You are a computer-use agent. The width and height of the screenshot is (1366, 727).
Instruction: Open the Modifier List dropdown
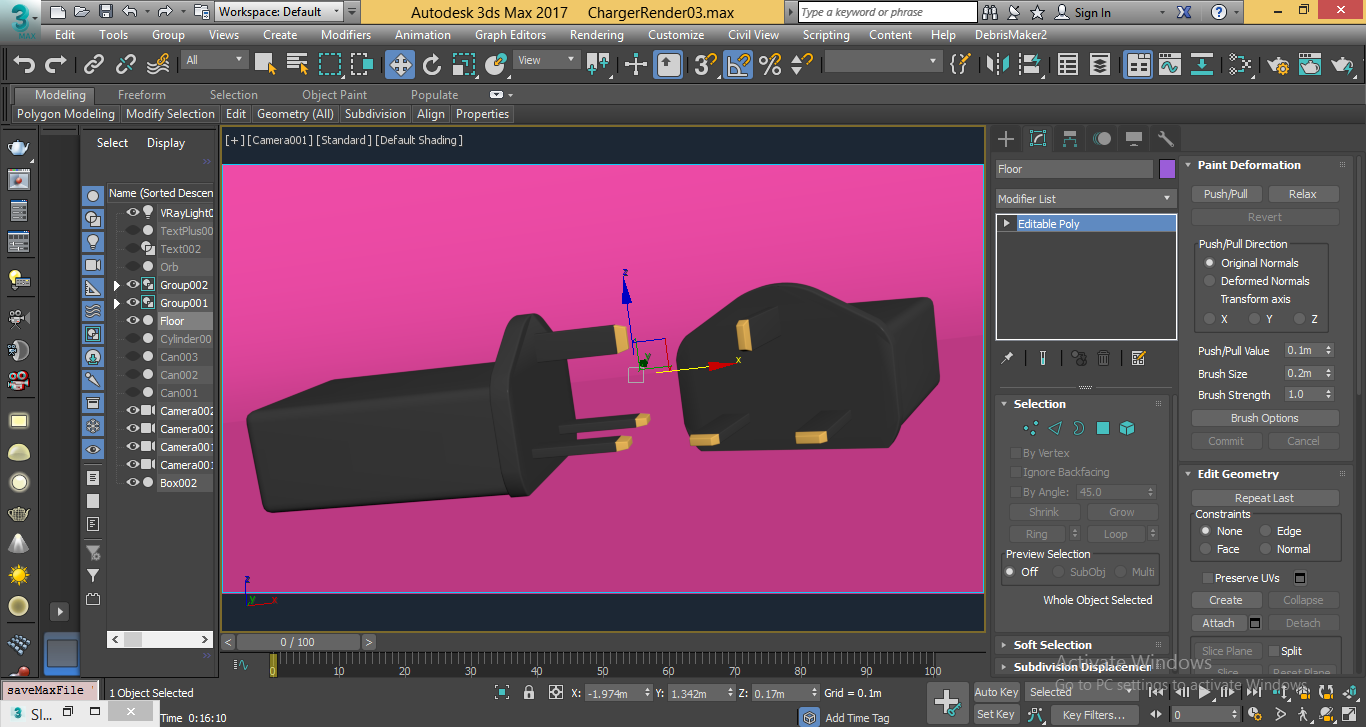coord(1085,199)
